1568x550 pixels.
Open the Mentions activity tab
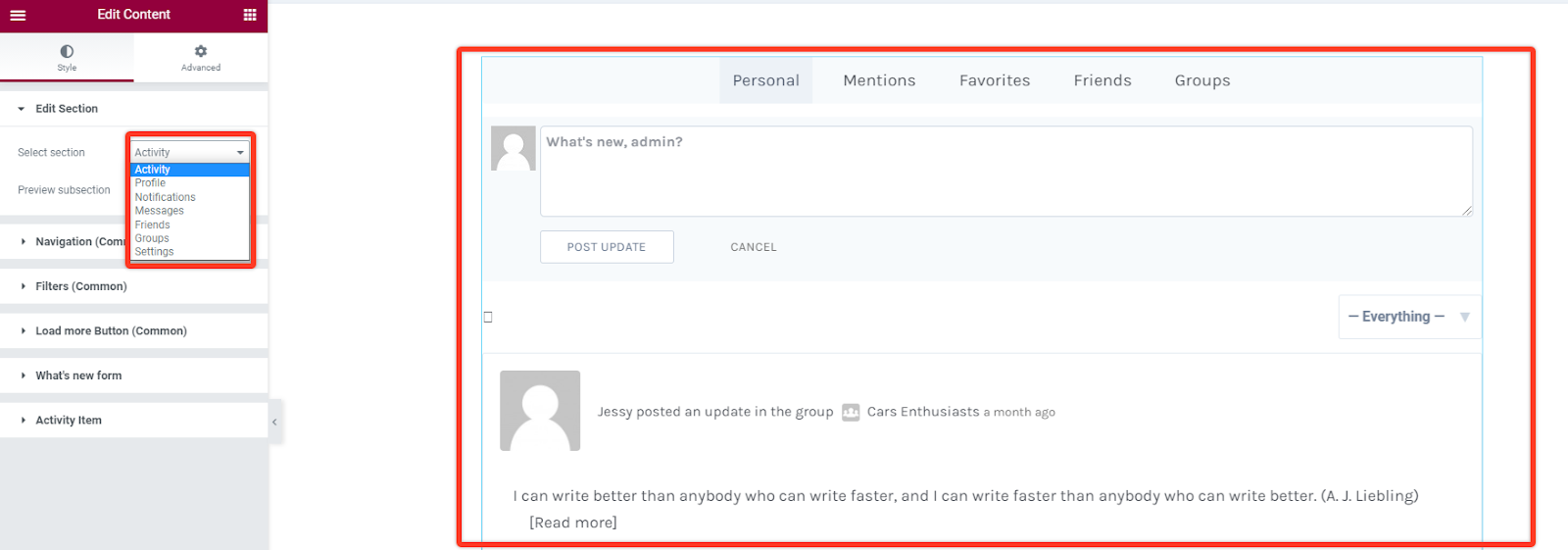879,80
